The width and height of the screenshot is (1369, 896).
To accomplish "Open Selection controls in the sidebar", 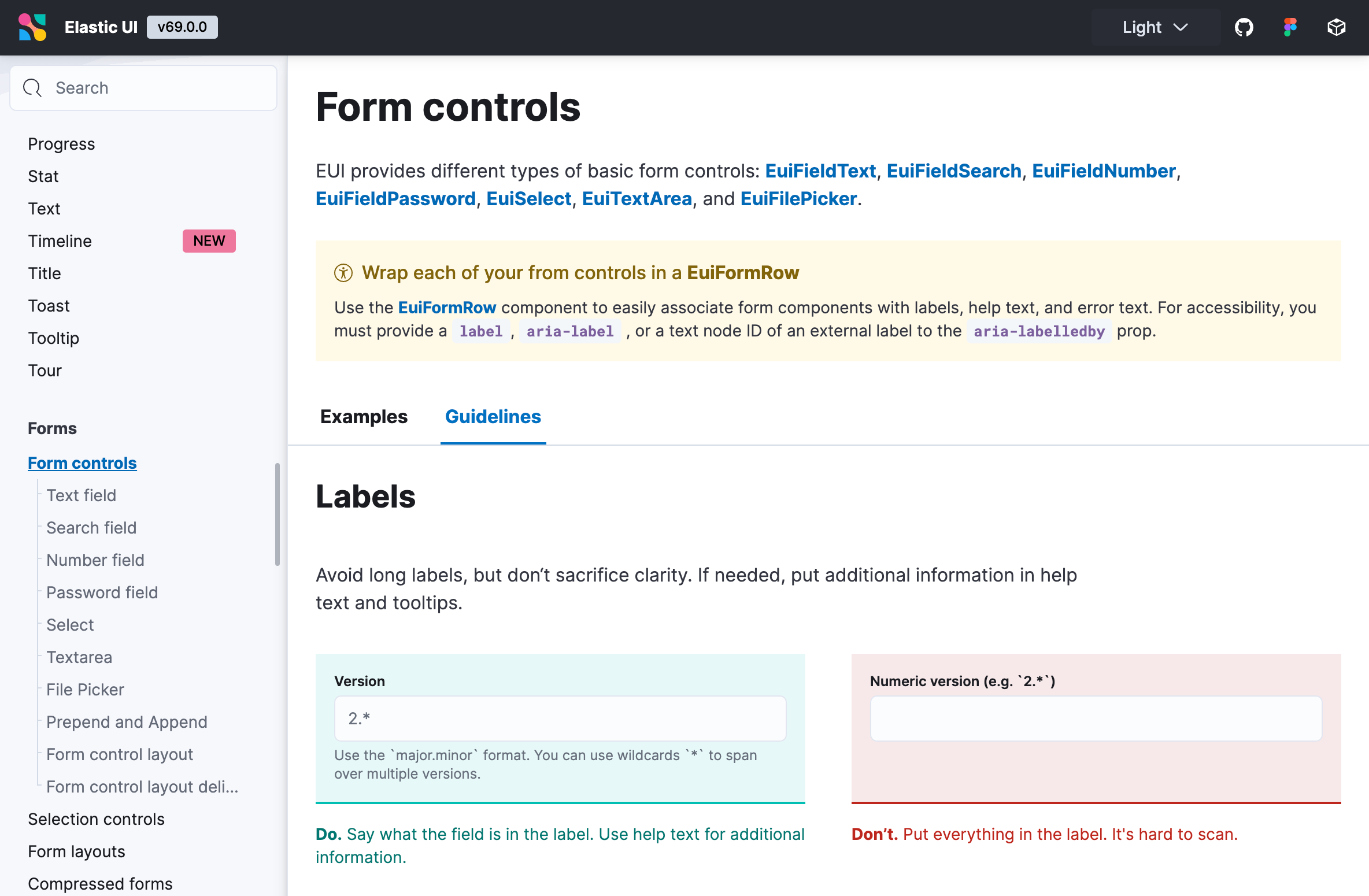I will [96, 819].
